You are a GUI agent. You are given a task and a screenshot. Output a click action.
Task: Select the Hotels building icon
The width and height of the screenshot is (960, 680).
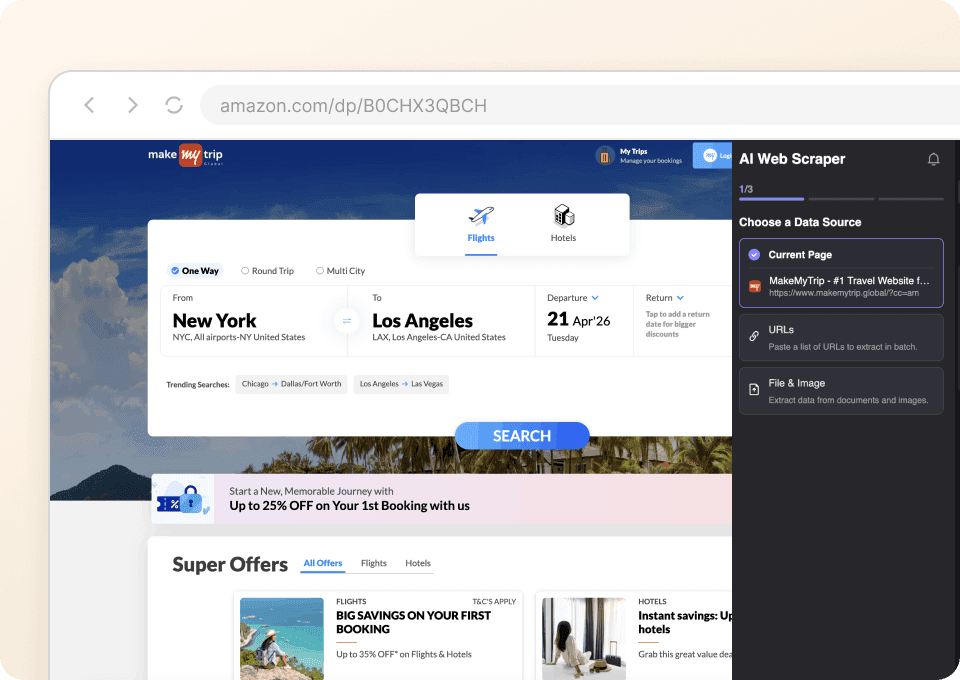click(563, 215)
